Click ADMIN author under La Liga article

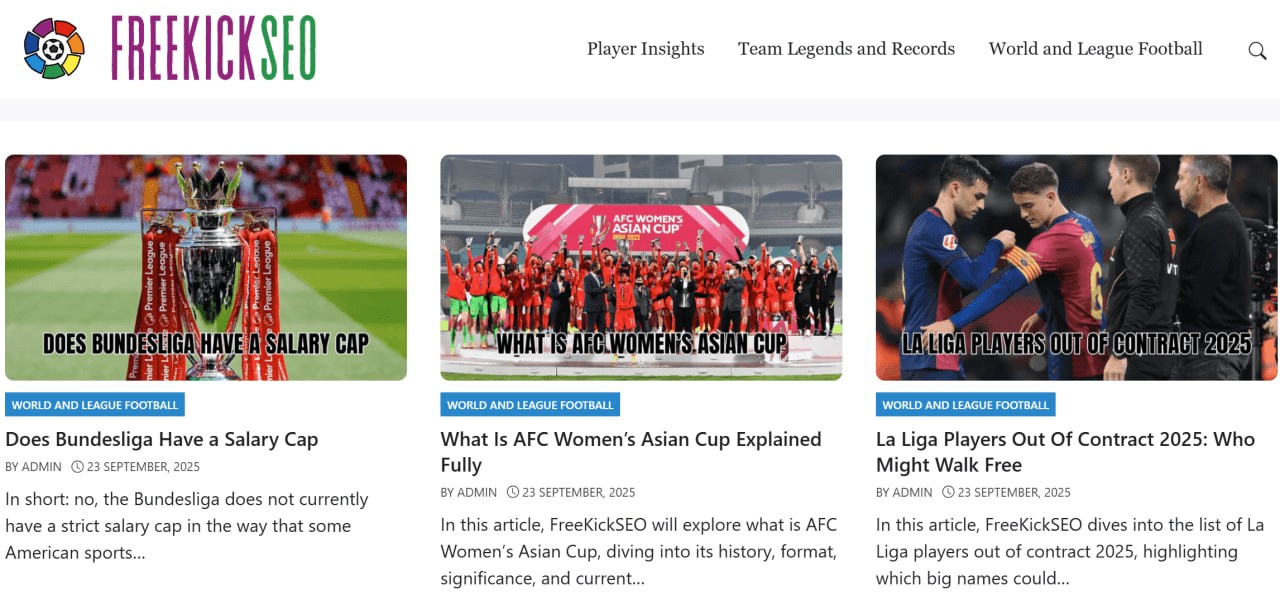(913, 492)
